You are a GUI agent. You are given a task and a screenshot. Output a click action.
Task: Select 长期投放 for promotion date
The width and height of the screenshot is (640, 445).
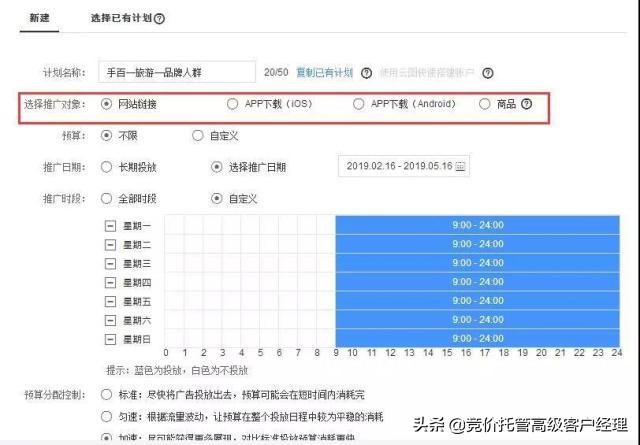107,167
